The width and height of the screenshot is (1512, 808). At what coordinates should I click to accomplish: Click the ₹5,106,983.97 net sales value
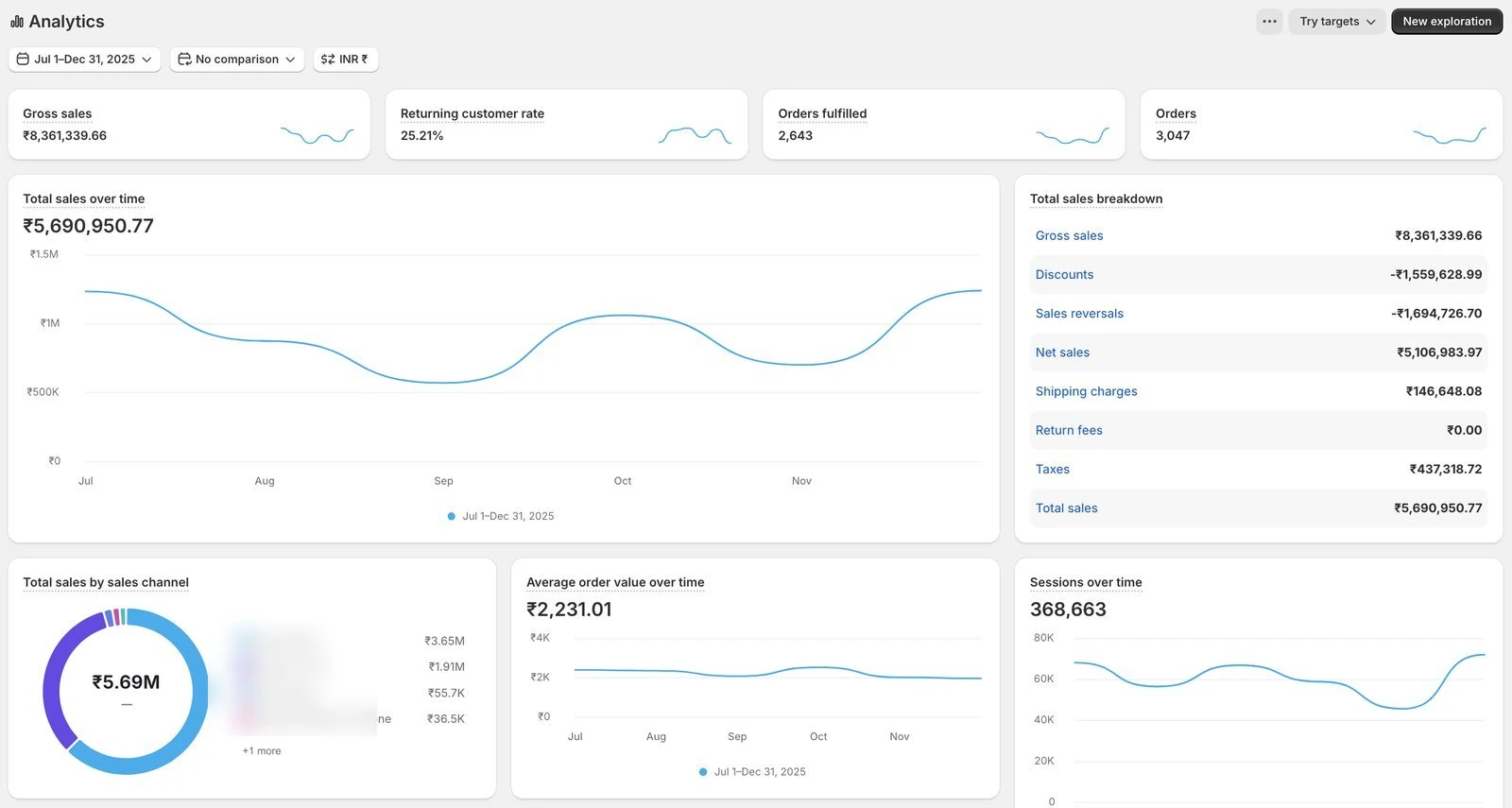[1439, 352]
